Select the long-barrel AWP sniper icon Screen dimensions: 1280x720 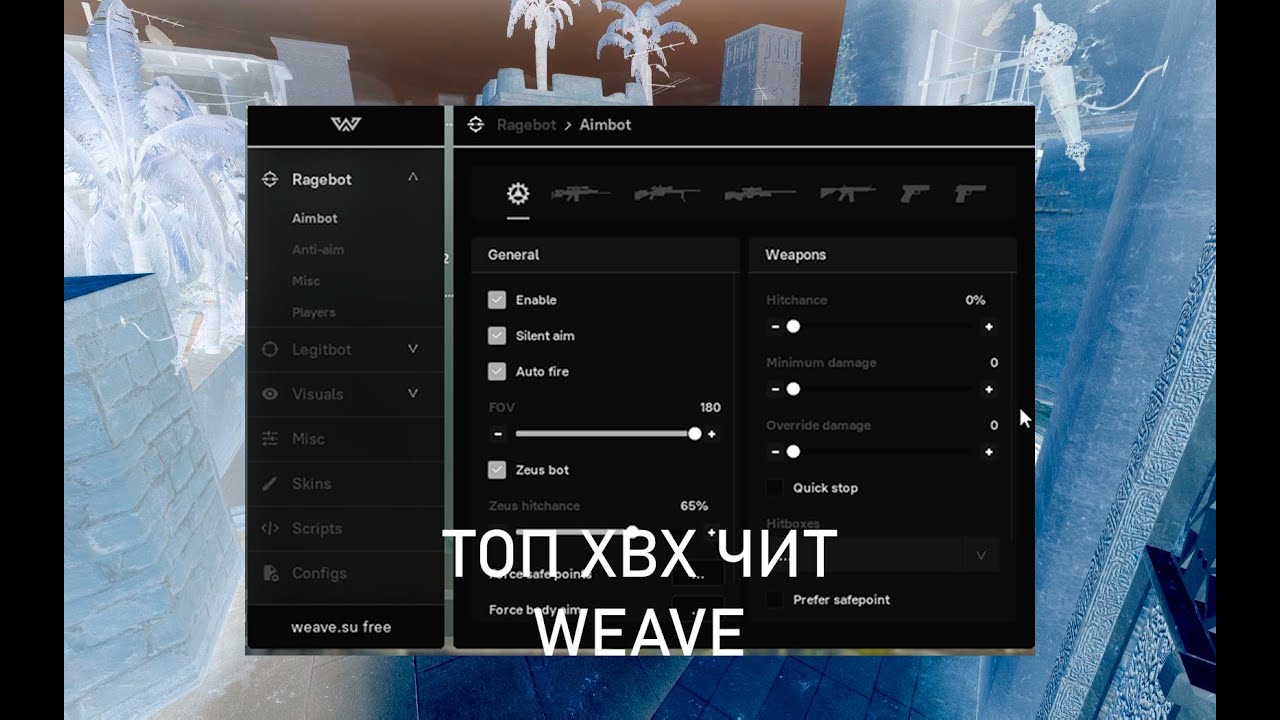click(x=760, y=193)
